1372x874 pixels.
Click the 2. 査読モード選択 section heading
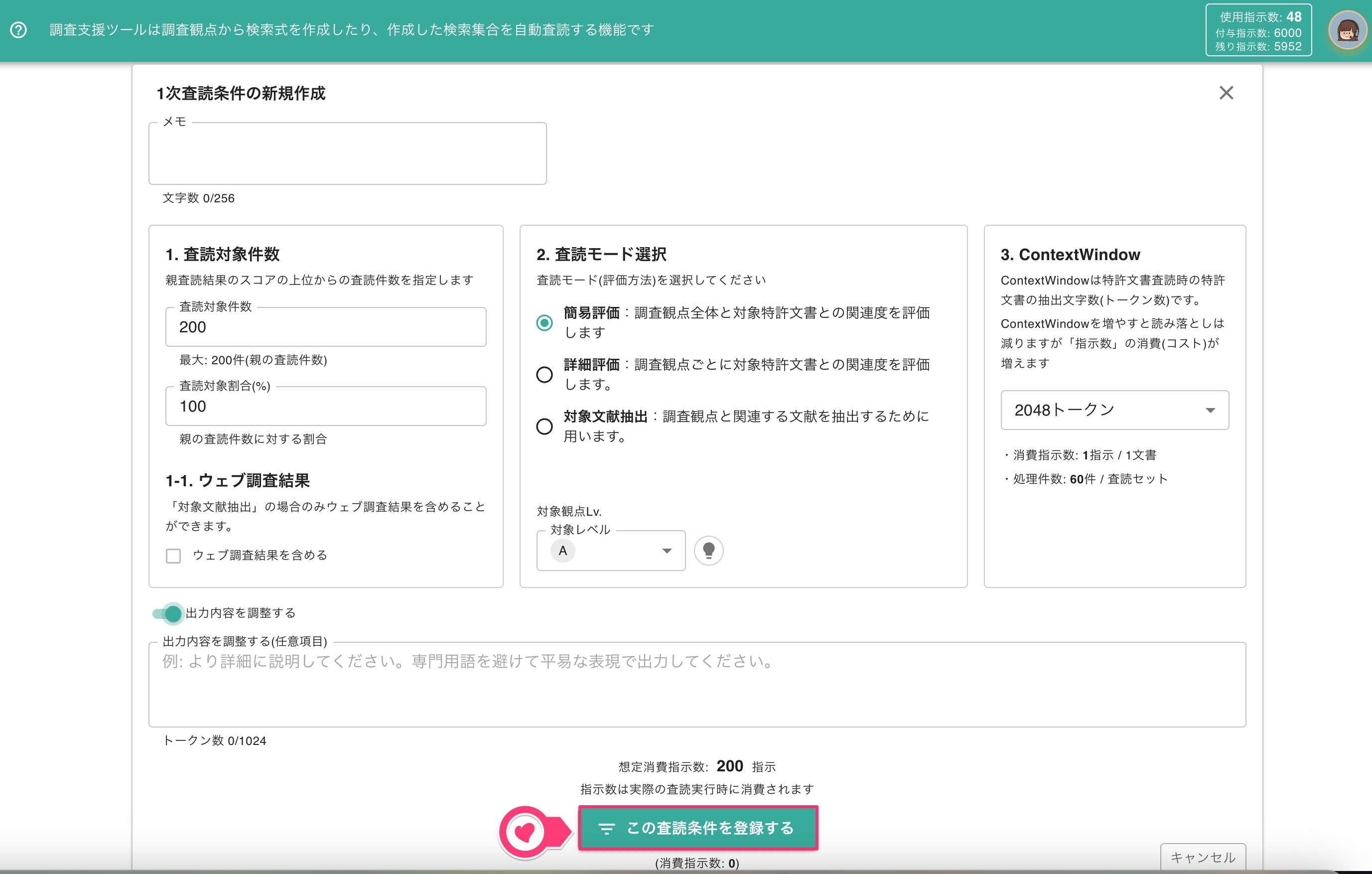pos(601,254)
